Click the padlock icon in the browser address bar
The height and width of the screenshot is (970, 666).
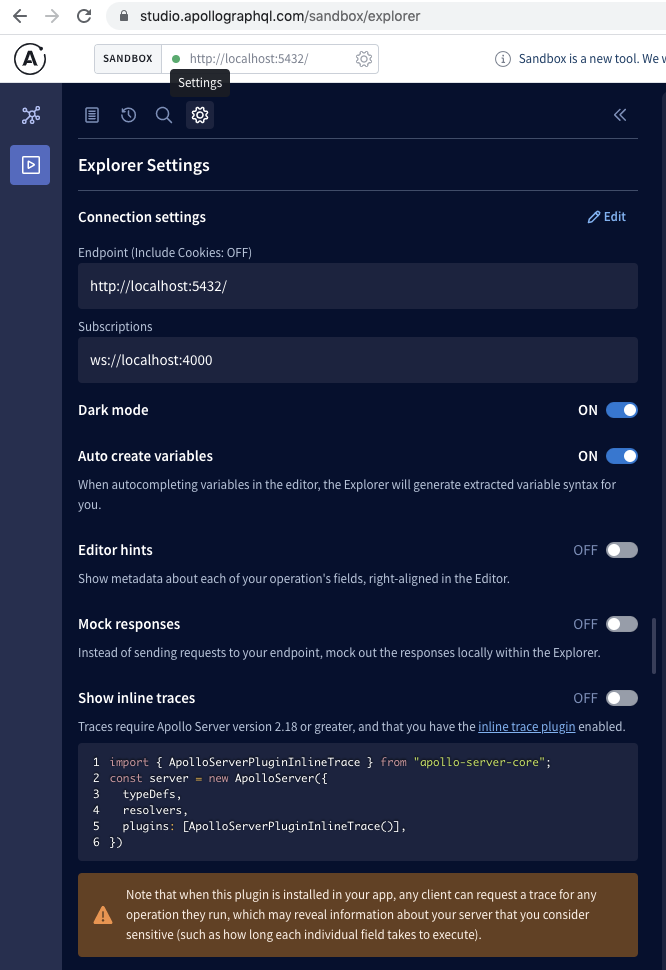pyautogui.click(x=122, y=16)
